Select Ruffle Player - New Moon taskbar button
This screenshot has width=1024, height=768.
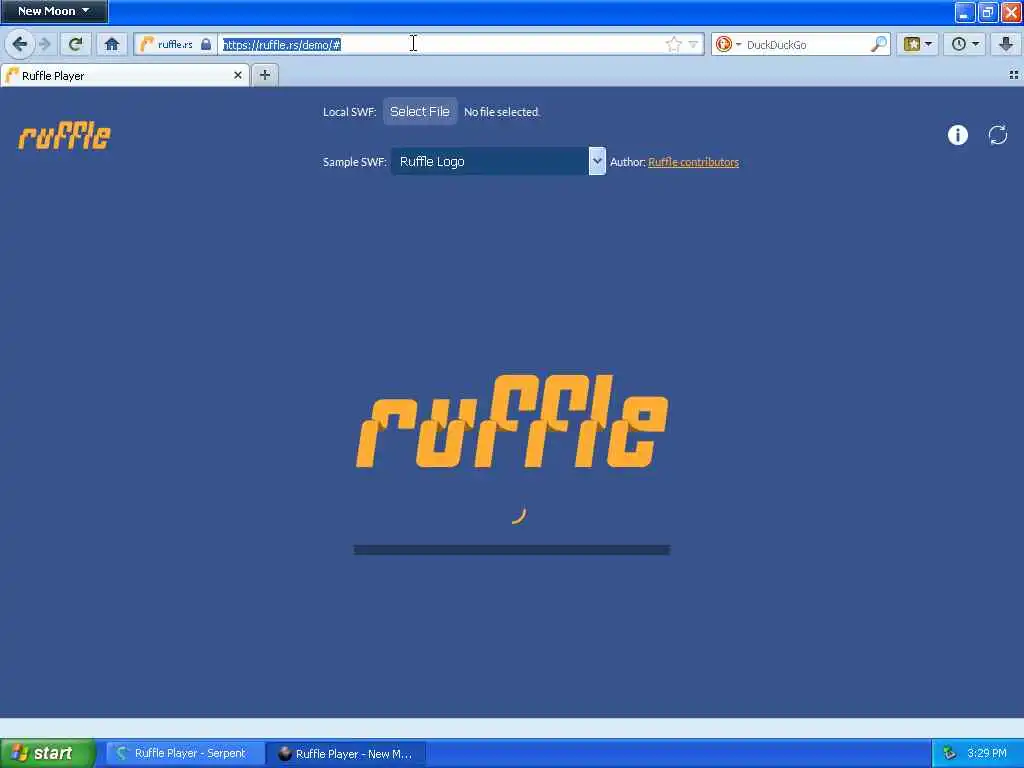click(x=347, y=753)
